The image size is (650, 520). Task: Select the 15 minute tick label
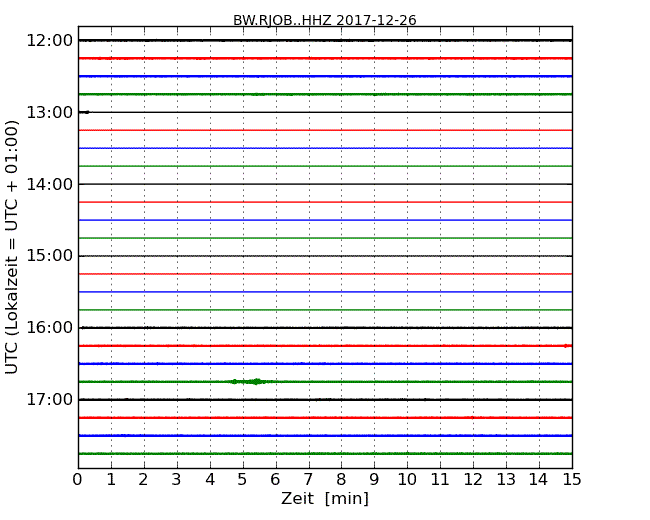pos(572,480)
